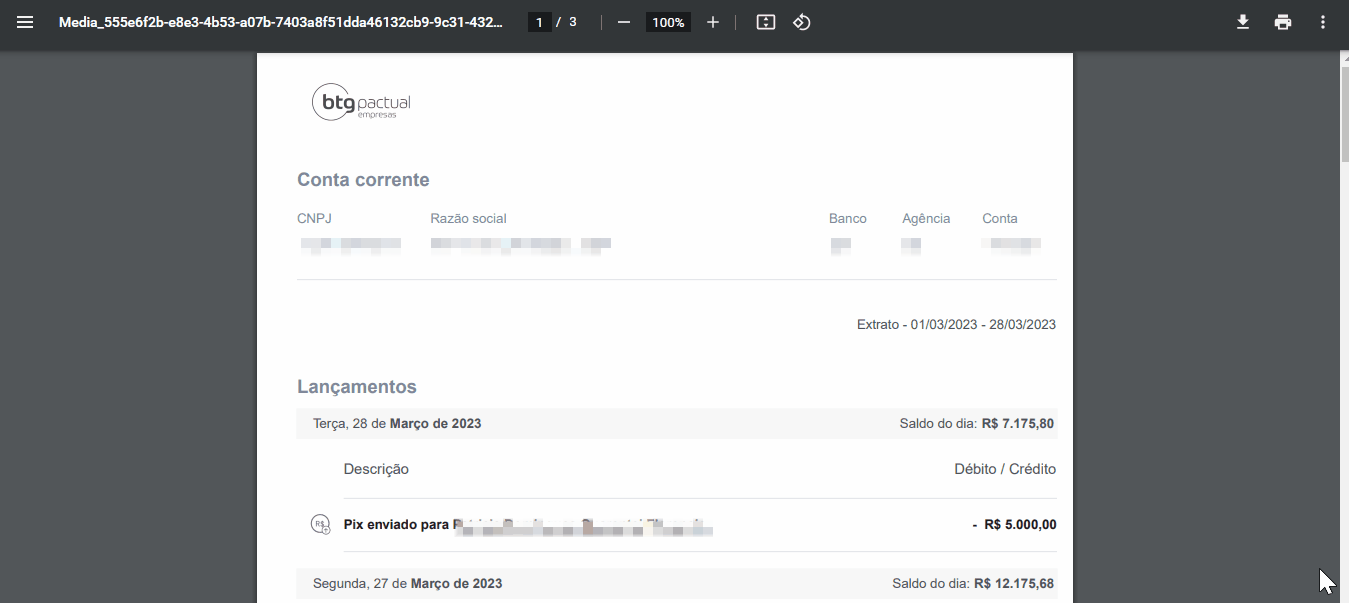Screen dimensions: 1349x603
Task: Click the BTG Pactual logo
Action: pyautogui.click(x=362, y=101)
